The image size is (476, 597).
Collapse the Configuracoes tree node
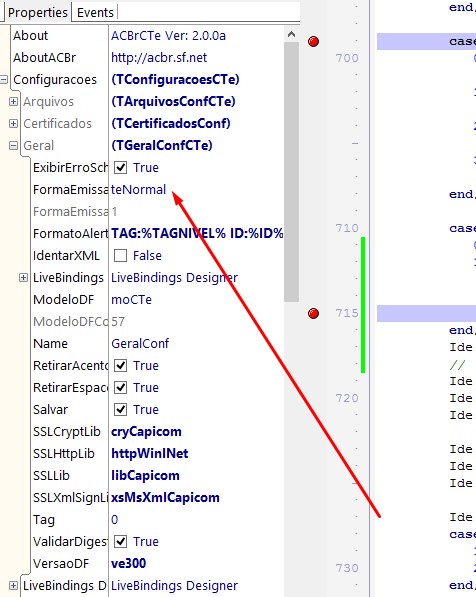4,80
